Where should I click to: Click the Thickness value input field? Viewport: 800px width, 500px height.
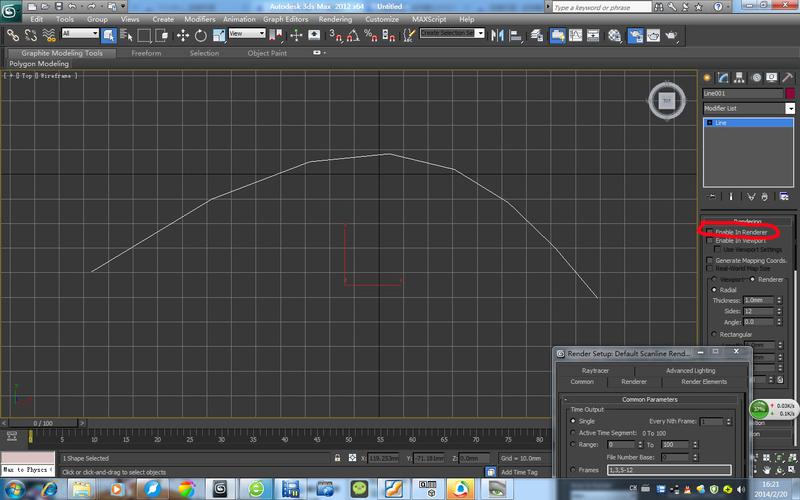(757, 300)
